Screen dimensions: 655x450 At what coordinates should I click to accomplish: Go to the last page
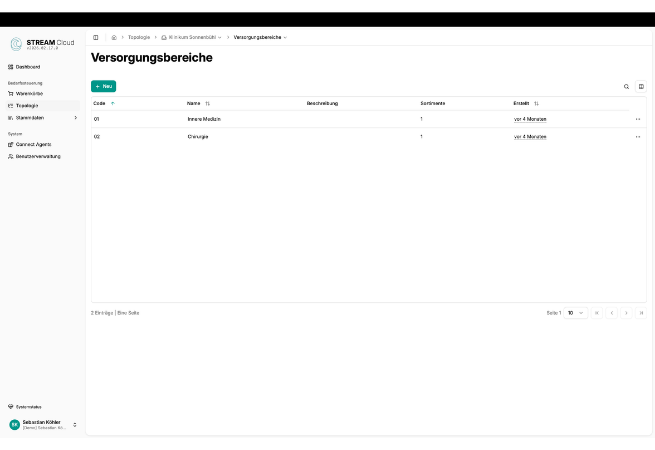click(641, 313)
